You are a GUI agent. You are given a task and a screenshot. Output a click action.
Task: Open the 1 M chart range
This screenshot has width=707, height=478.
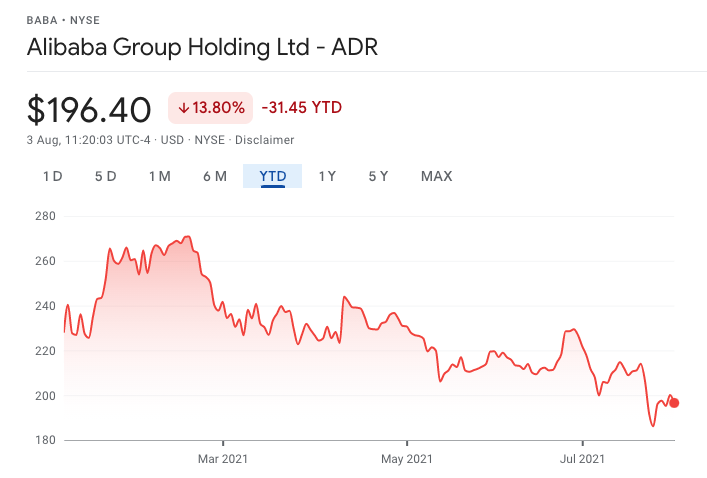pyautogui.click(x=159, y=177)
